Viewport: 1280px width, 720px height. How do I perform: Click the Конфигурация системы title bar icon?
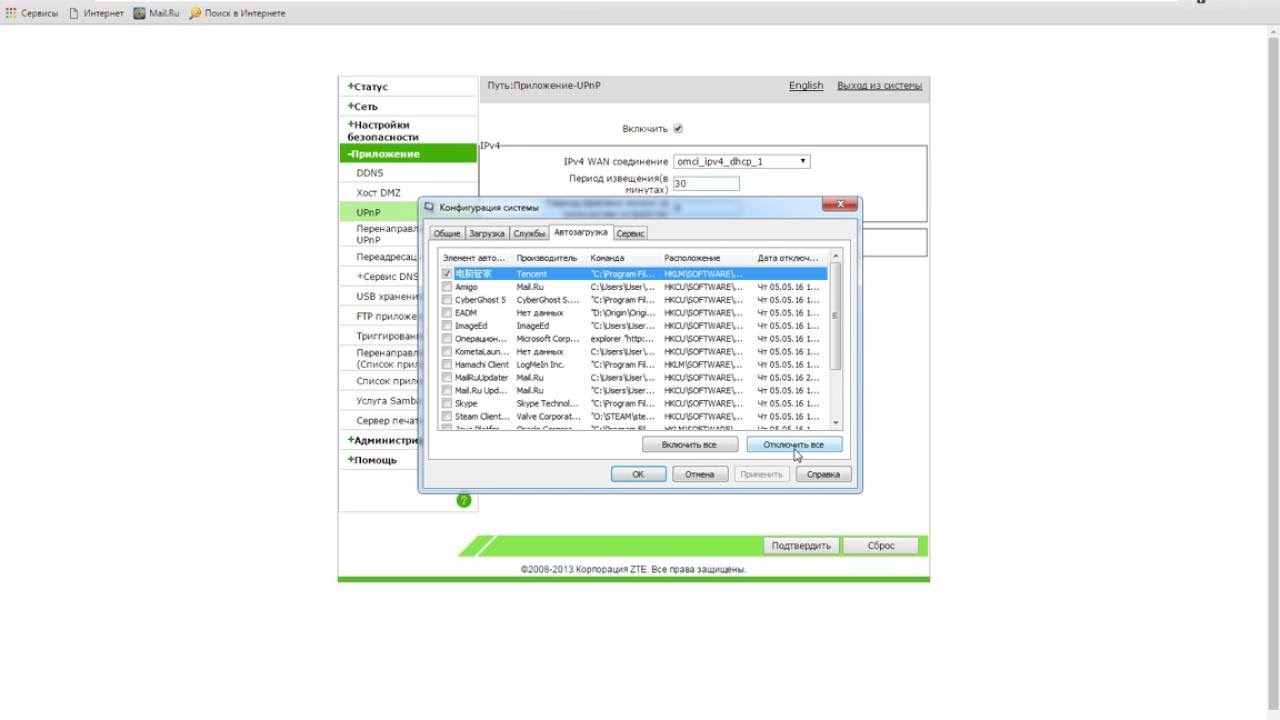tap(429, 207)
